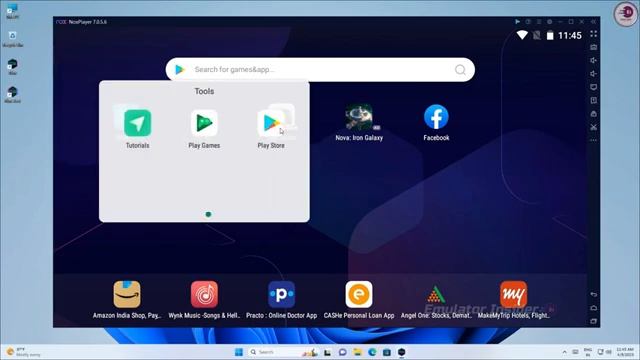Click the Google Play logo in search bar
Image resolution: width=640 pixels, height=360 pixels.
(180, 70)
